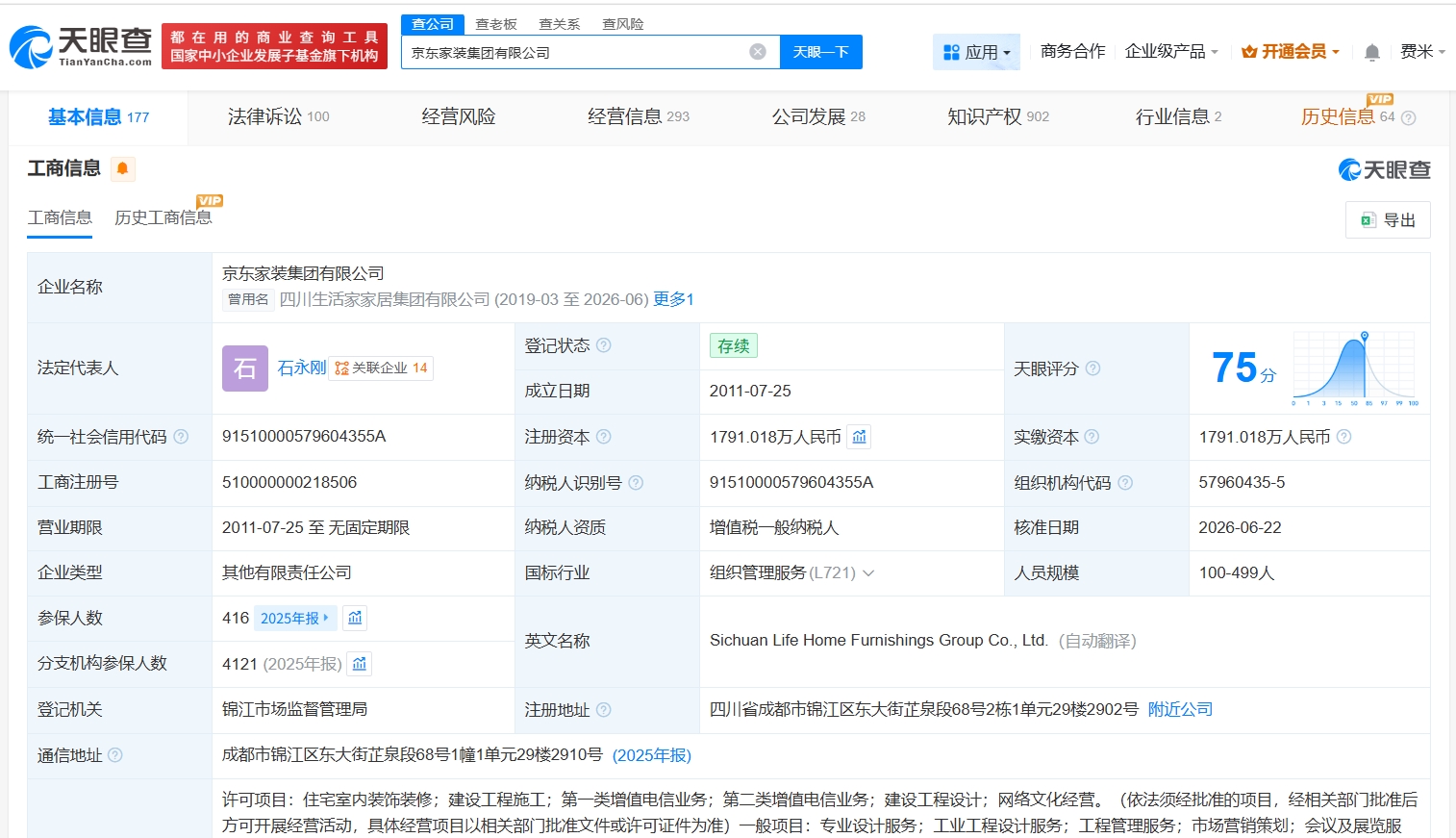Click the credit code 91510000579604355A under 统一社会信用代码
The image size is (1456, 838).
point(304,436)
